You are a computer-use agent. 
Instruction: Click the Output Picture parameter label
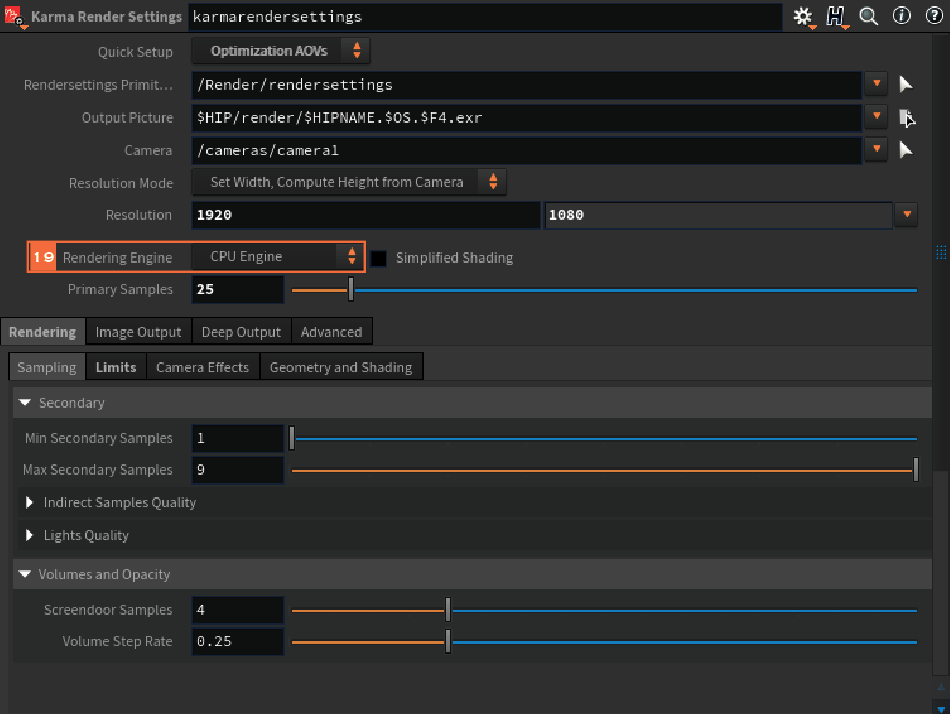click(127, 118)
